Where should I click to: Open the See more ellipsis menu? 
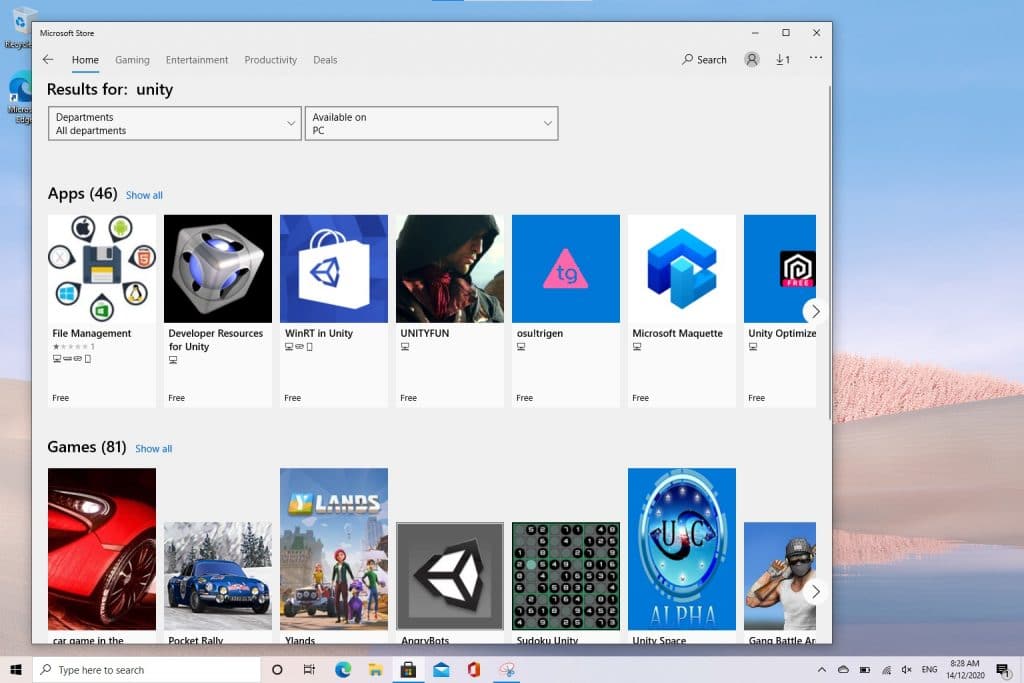815,59
